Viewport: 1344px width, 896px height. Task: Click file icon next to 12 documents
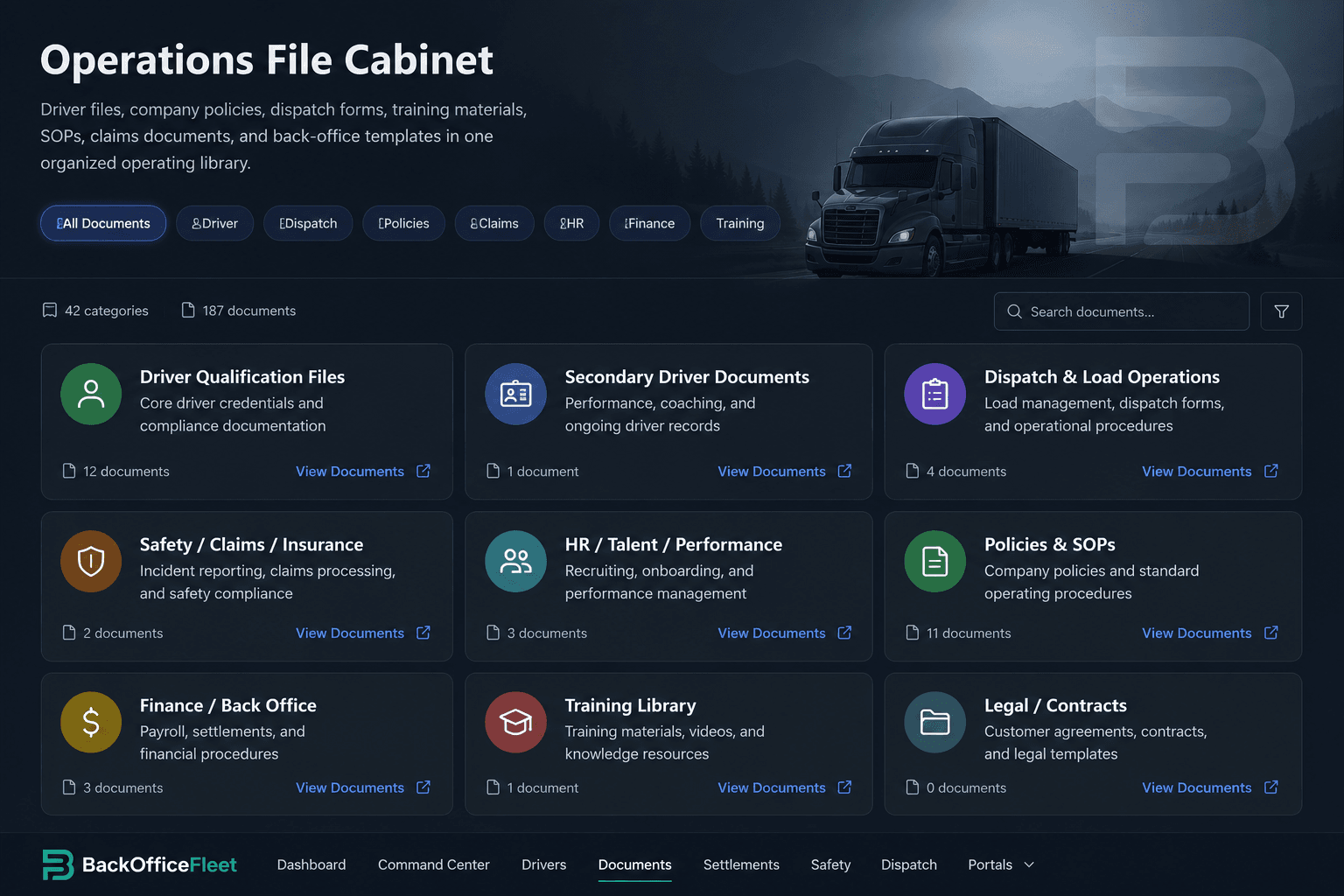[69, 471]
